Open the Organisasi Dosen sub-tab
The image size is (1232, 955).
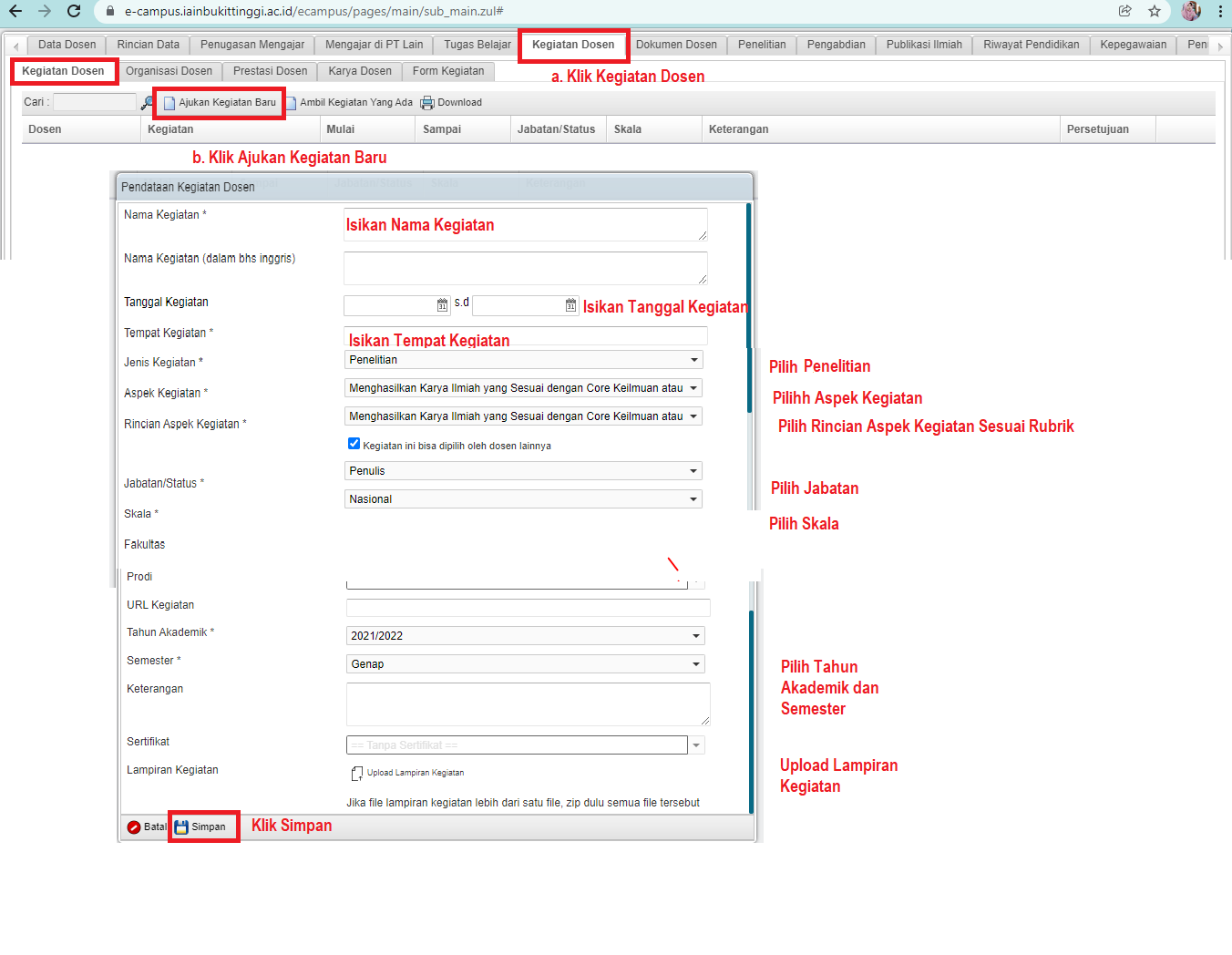point(169,71)
